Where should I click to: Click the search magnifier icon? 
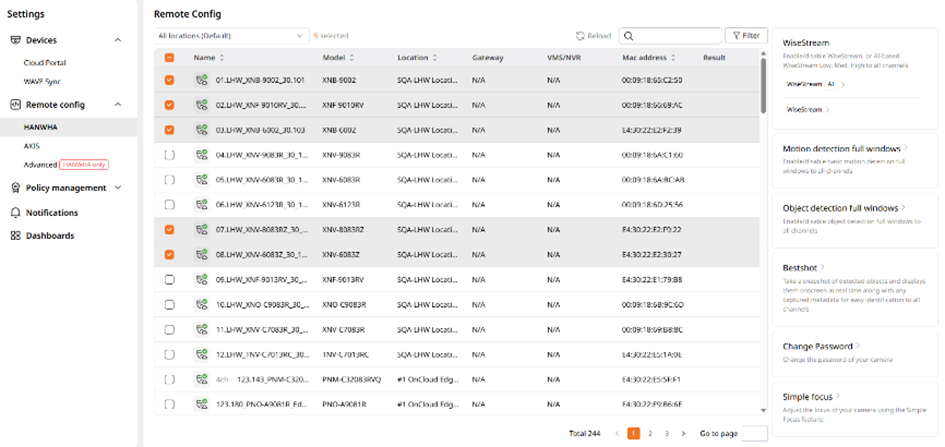coord(629,36)
